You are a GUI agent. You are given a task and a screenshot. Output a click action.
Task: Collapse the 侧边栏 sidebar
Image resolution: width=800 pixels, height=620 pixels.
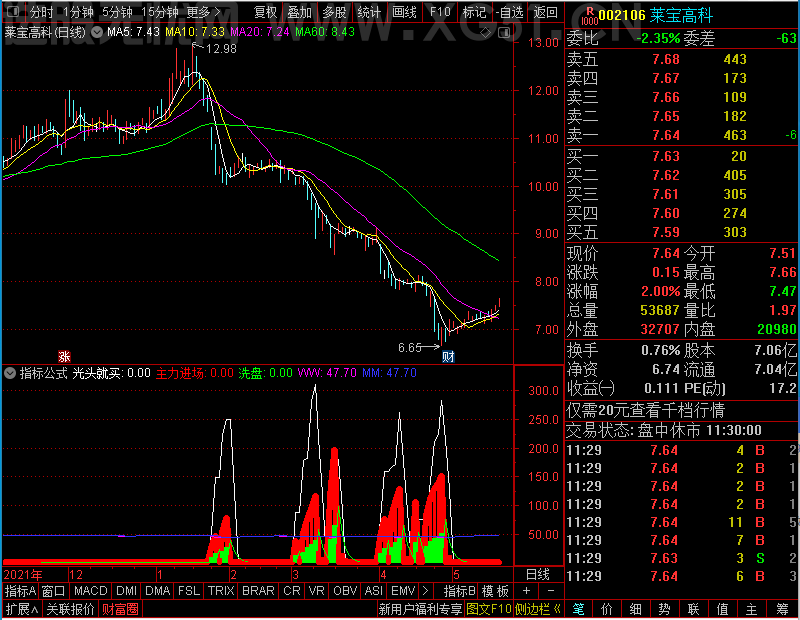coord(538,609)
